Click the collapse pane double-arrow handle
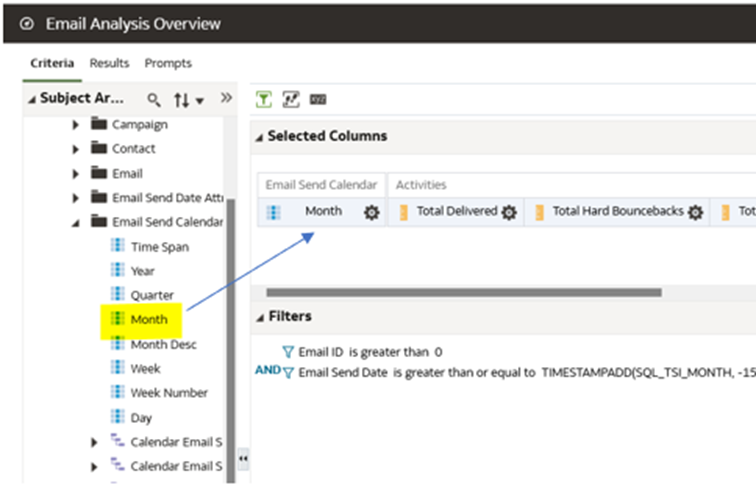Image resolution: width=756 pixels, height=488 pixels. (x=243, y=459)
